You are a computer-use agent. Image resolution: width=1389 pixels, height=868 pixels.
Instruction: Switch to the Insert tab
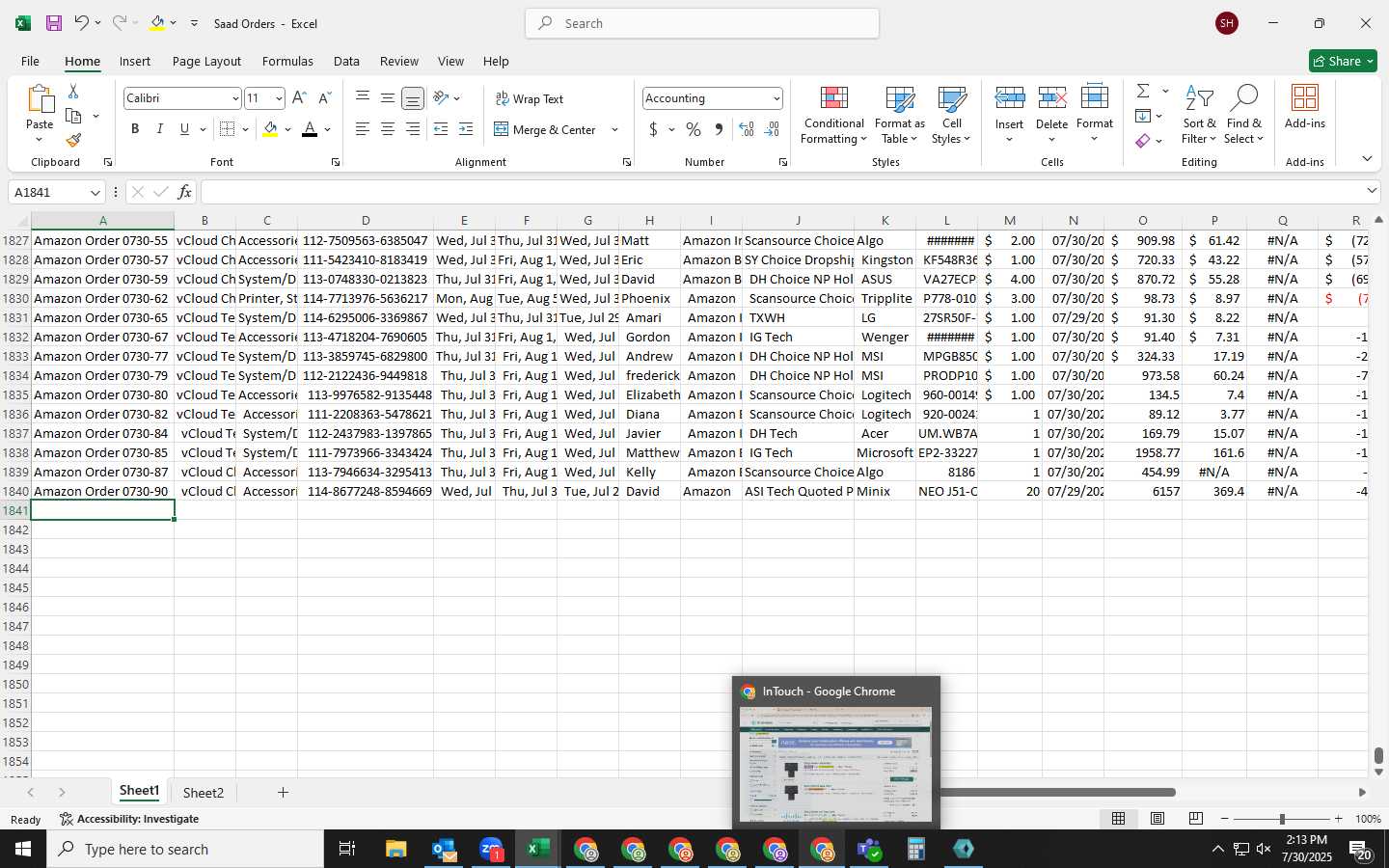135,61
